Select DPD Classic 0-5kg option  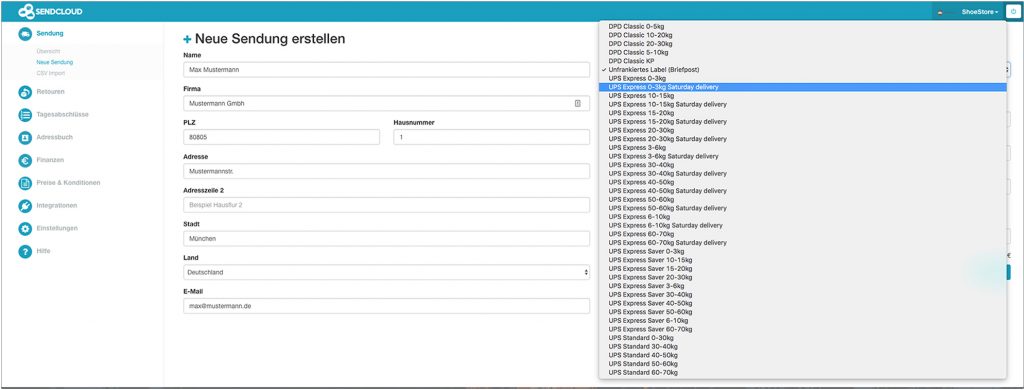tap(803, 26)
